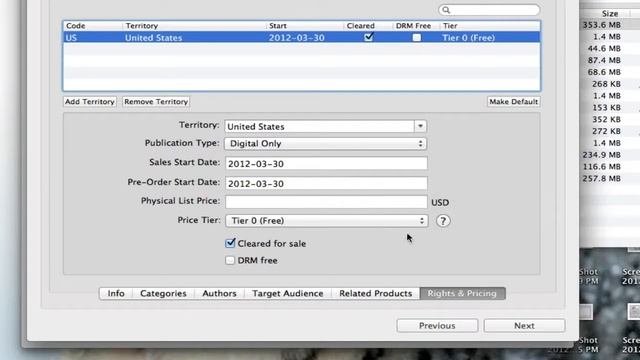The height and width of the screenshot is (360, 640).
Task: Select the 116.6 MB entry in background window
Action: [602, 167]
